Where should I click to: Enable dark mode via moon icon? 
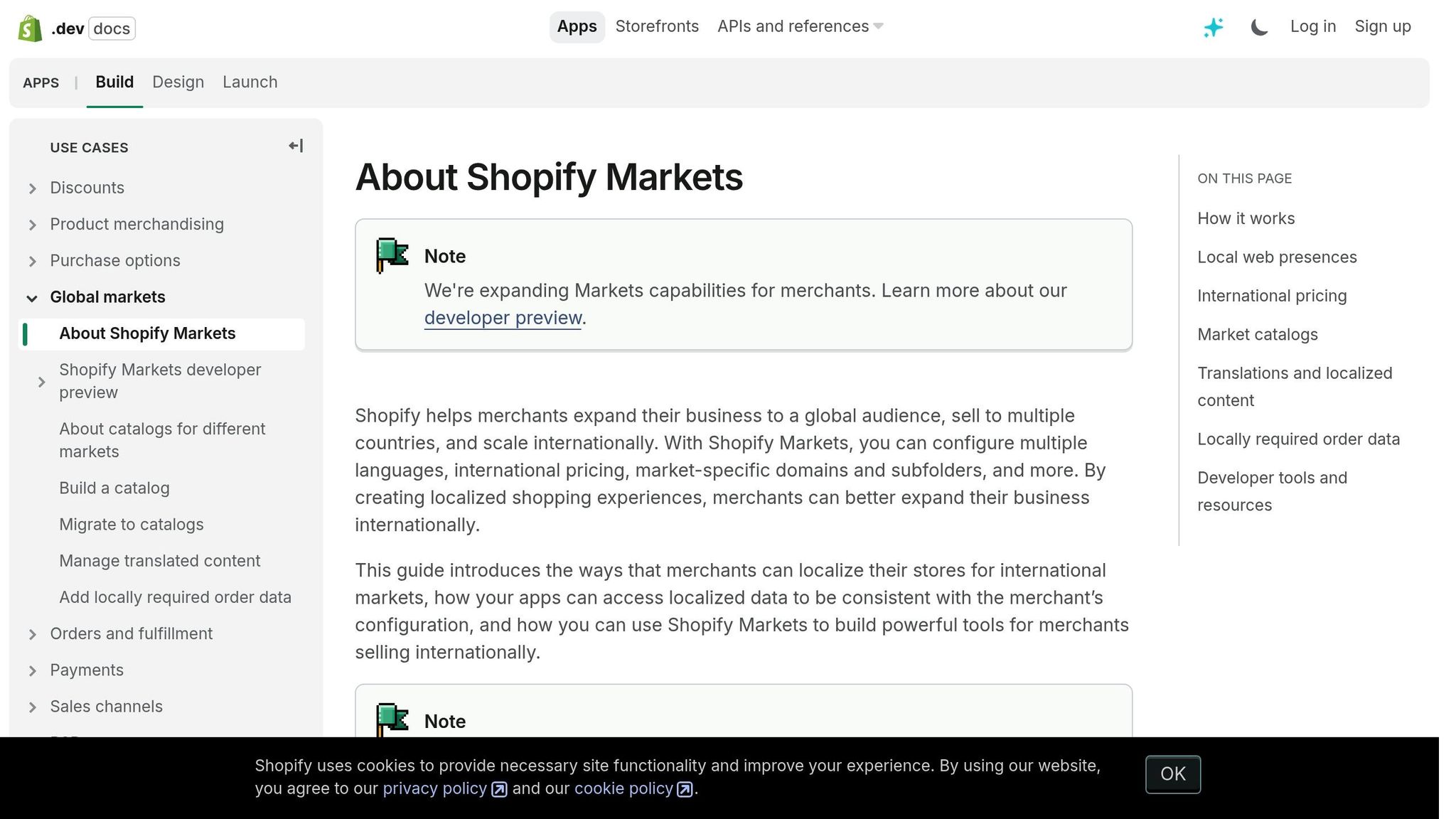pyautogui.click(x=1259, y=27)
